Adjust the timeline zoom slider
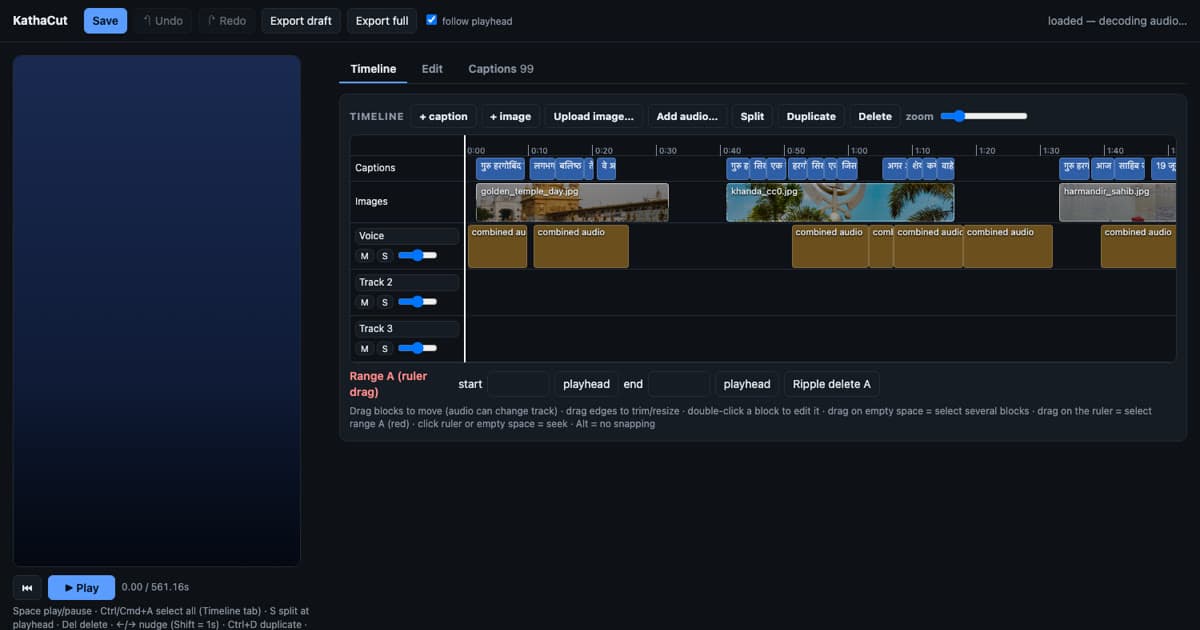The height and width of the screenshot is (630, 1200). coord(984,116)
